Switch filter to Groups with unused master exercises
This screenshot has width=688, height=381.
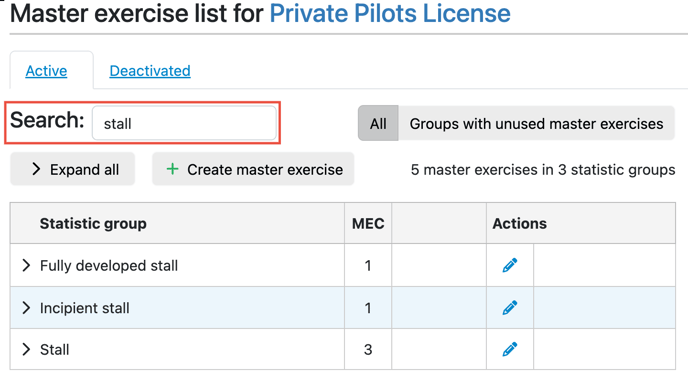(x=536, y=123)
